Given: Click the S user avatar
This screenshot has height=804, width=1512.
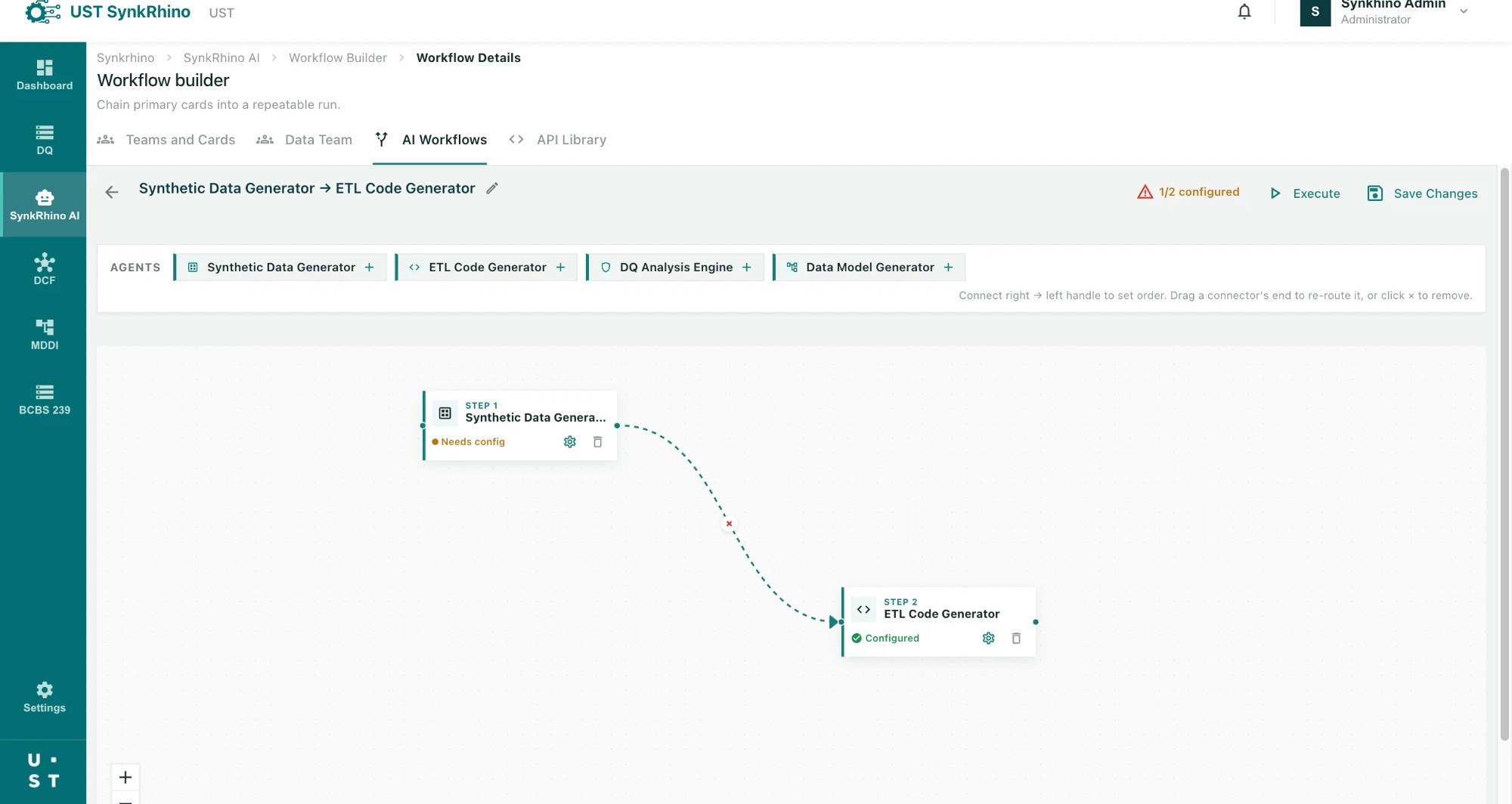Looking at the screenshot, I should [1315, 12].
